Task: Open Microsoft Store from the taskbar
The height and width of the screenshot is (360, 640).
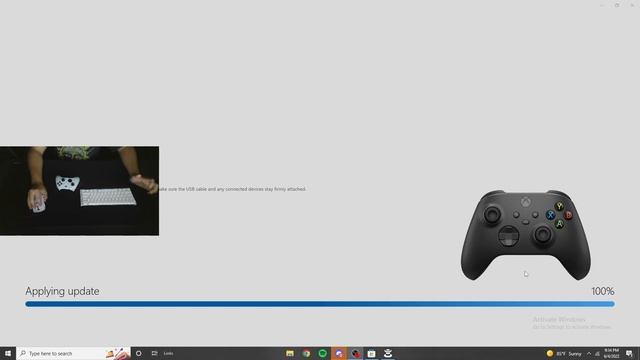Action: (371, 353)
